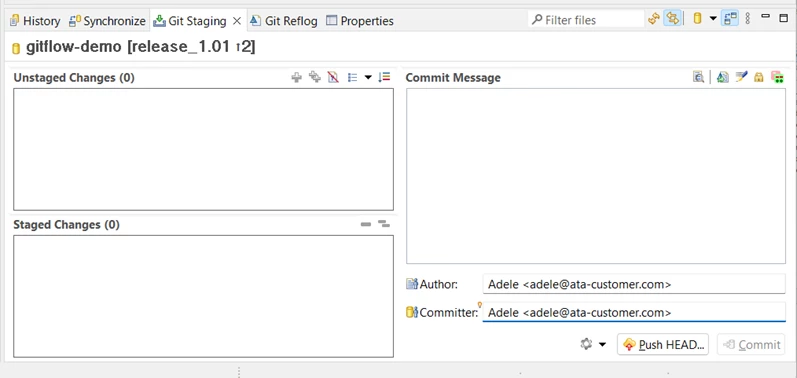
Task: Expand the presentation mode dropdown arrow
Action: tap(368, 77)
